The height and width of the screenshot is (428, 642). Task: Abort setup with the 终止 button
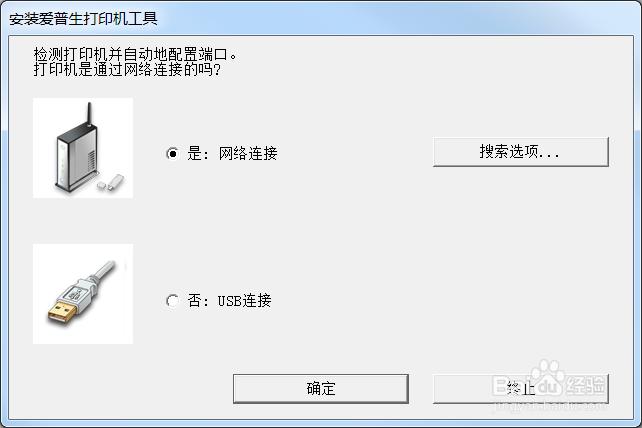521,388
